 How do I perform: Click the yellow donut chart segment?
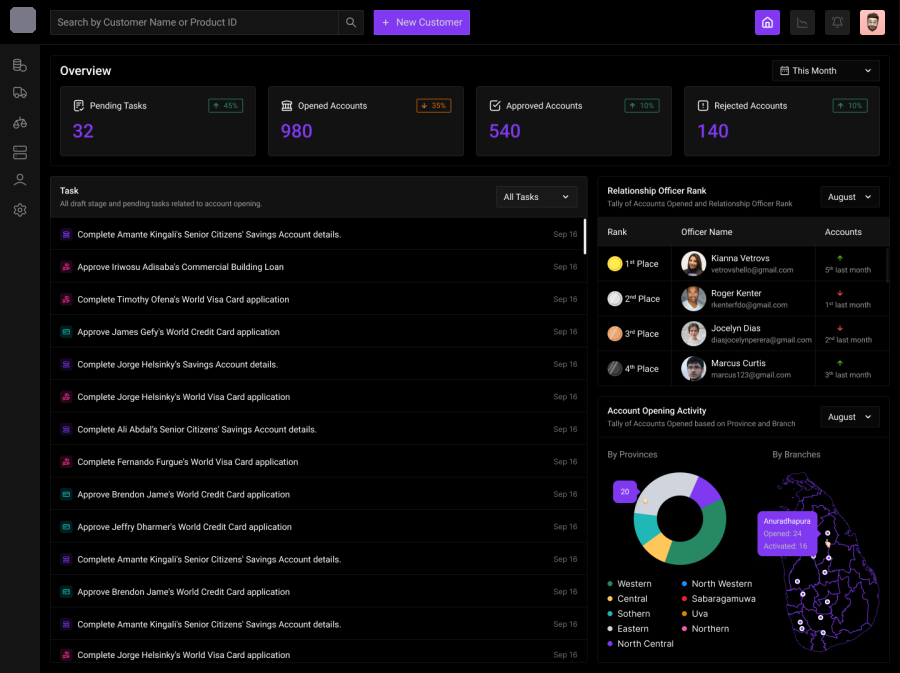[658, 547]
